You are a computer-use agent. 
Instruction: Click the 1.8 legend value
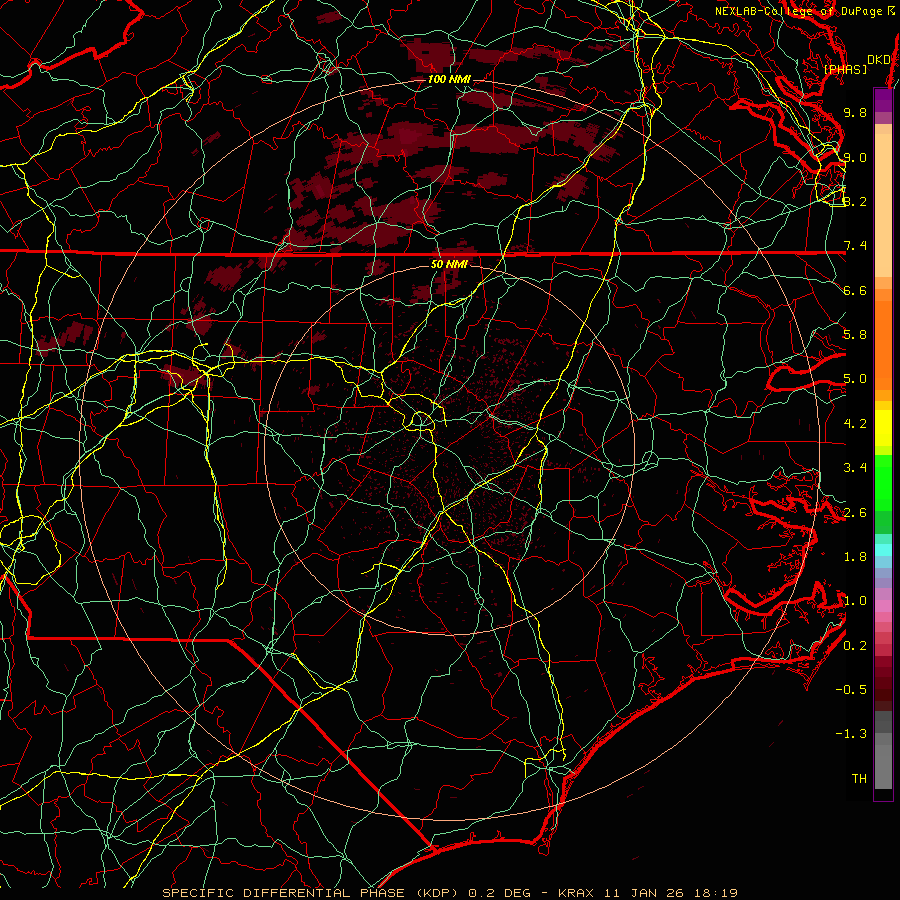click(855, 557)
